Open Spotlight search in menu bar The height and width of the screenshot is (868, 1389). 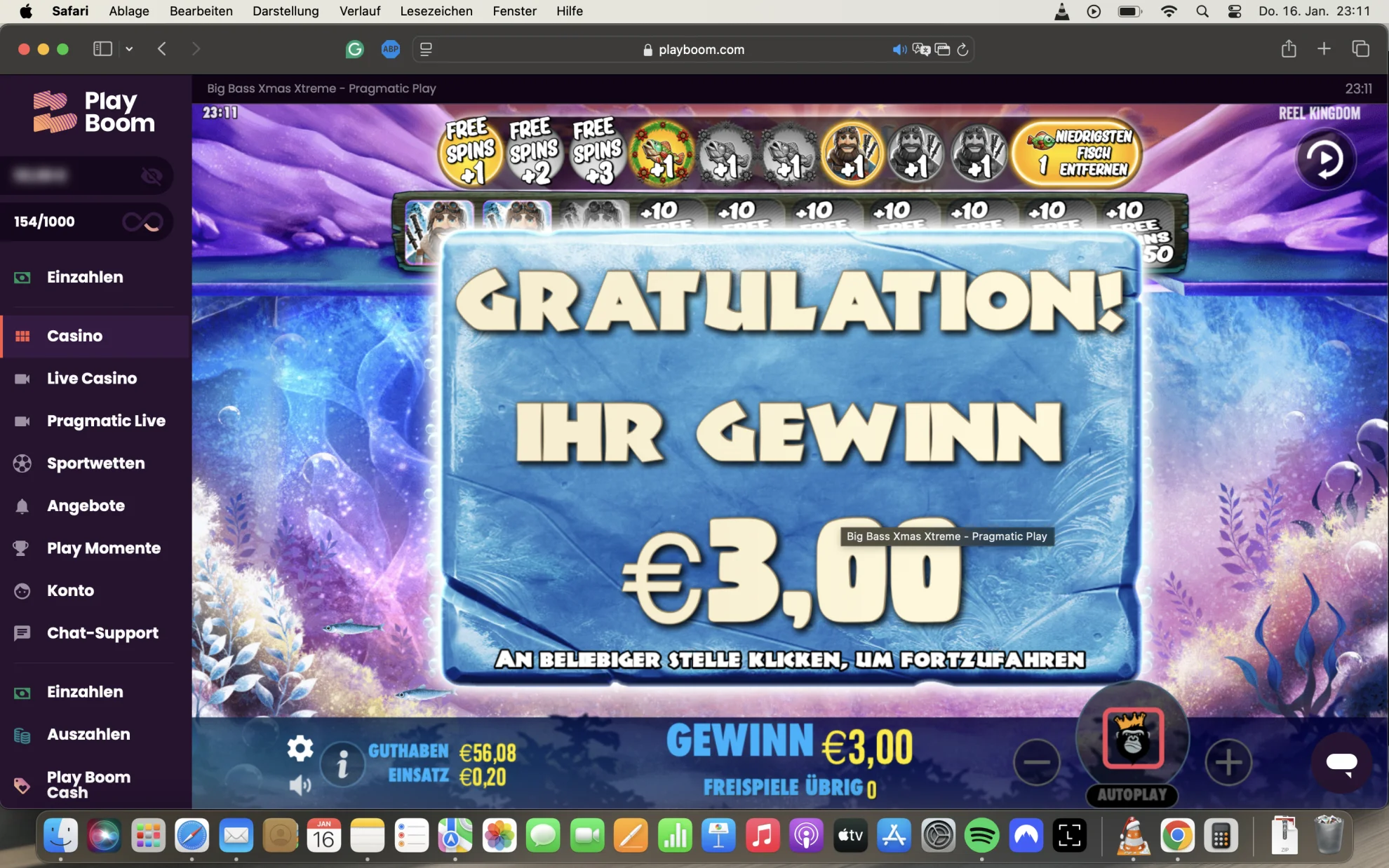[x=1202, y=11]
